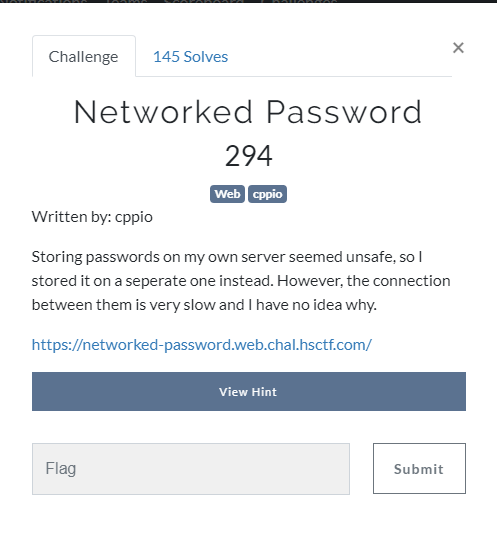Close the challenge dialog with the X
The image size is (497, 543).
click(x=458, y=47)
